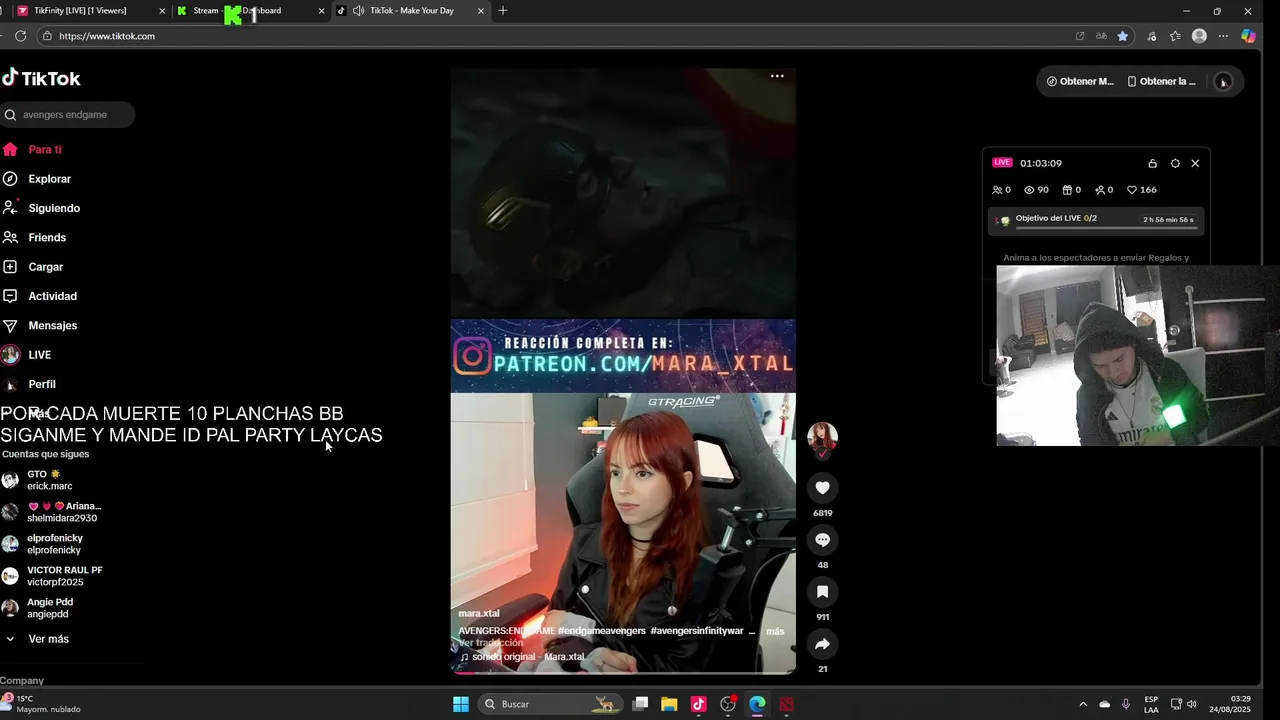The image size is (1280, 720).
Task: Switch to the Stream Dashboard browser tab
Action: [x=238, y=11]
